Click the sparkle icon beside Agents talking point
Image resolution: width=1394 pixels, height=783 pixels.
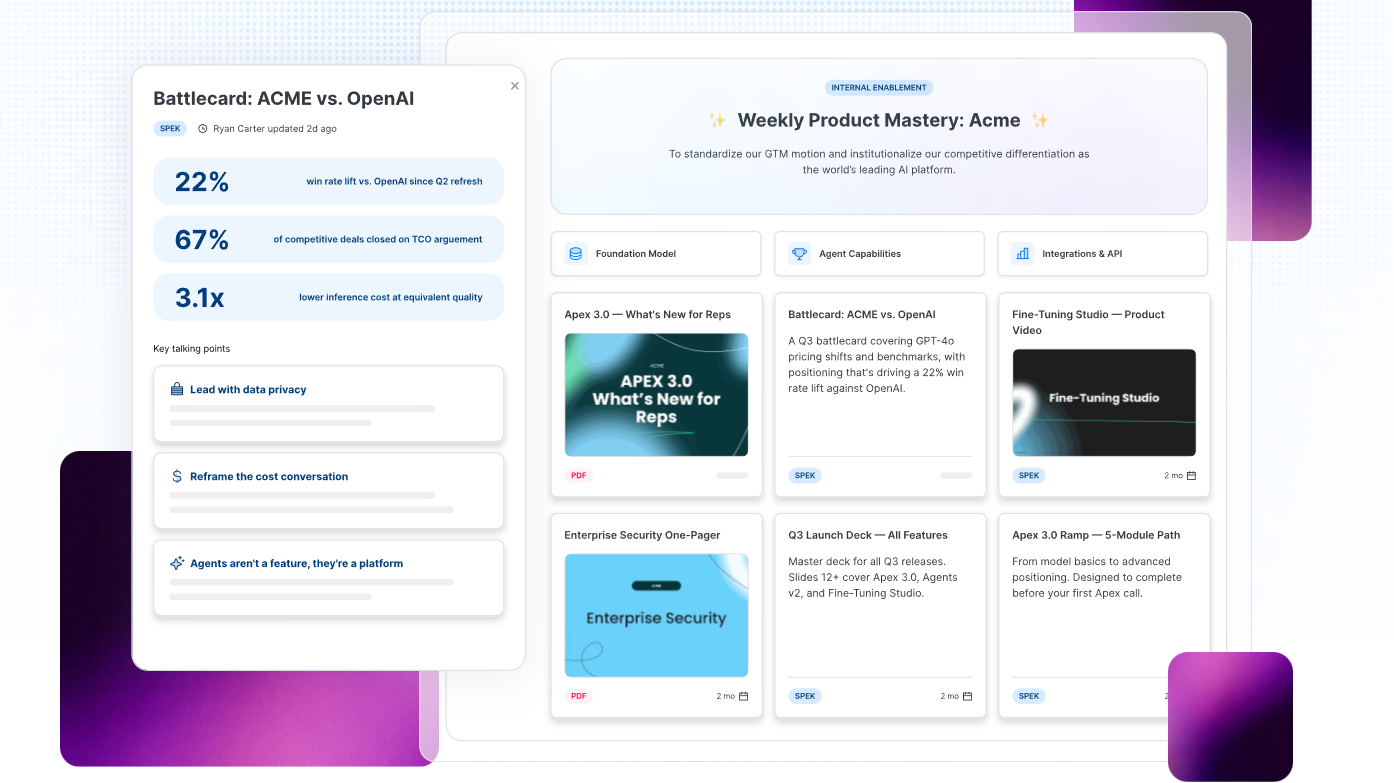point(177,564)
